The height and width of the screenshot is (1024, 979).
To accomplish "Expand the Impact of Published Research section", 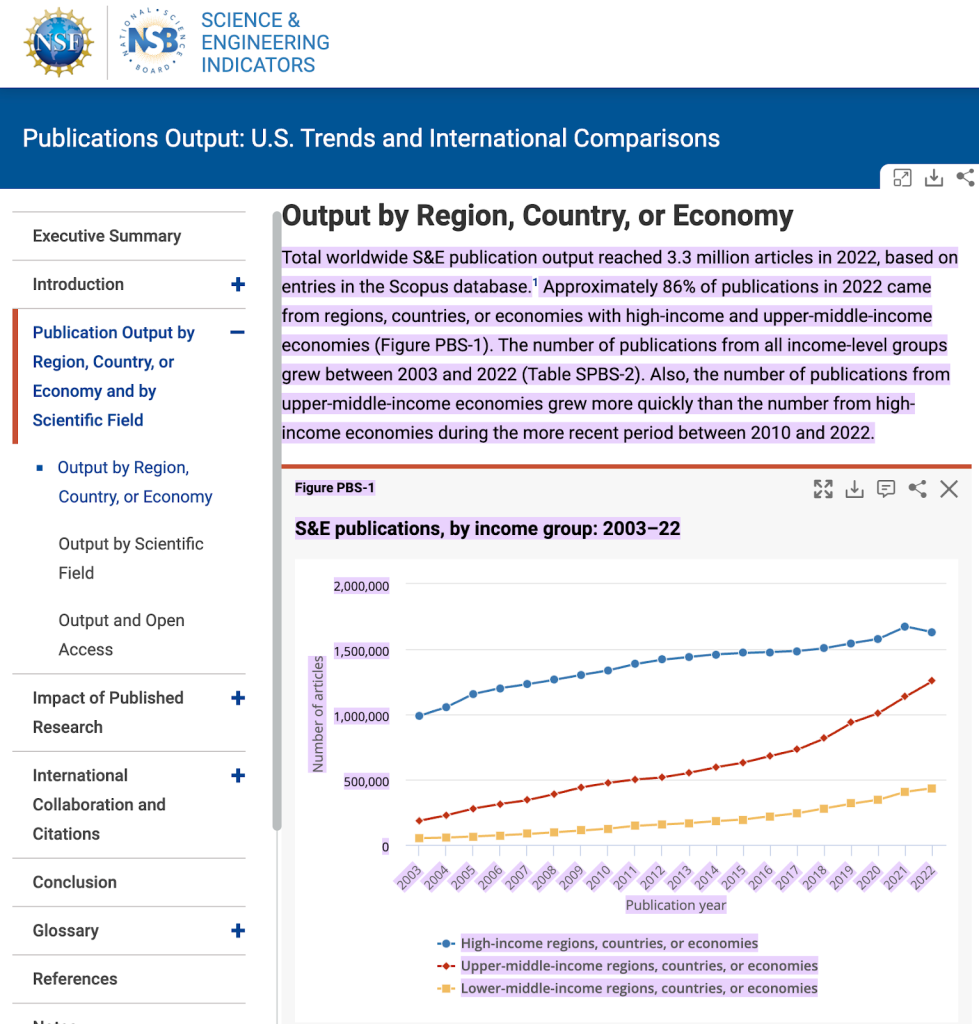I will pos(238,698).
